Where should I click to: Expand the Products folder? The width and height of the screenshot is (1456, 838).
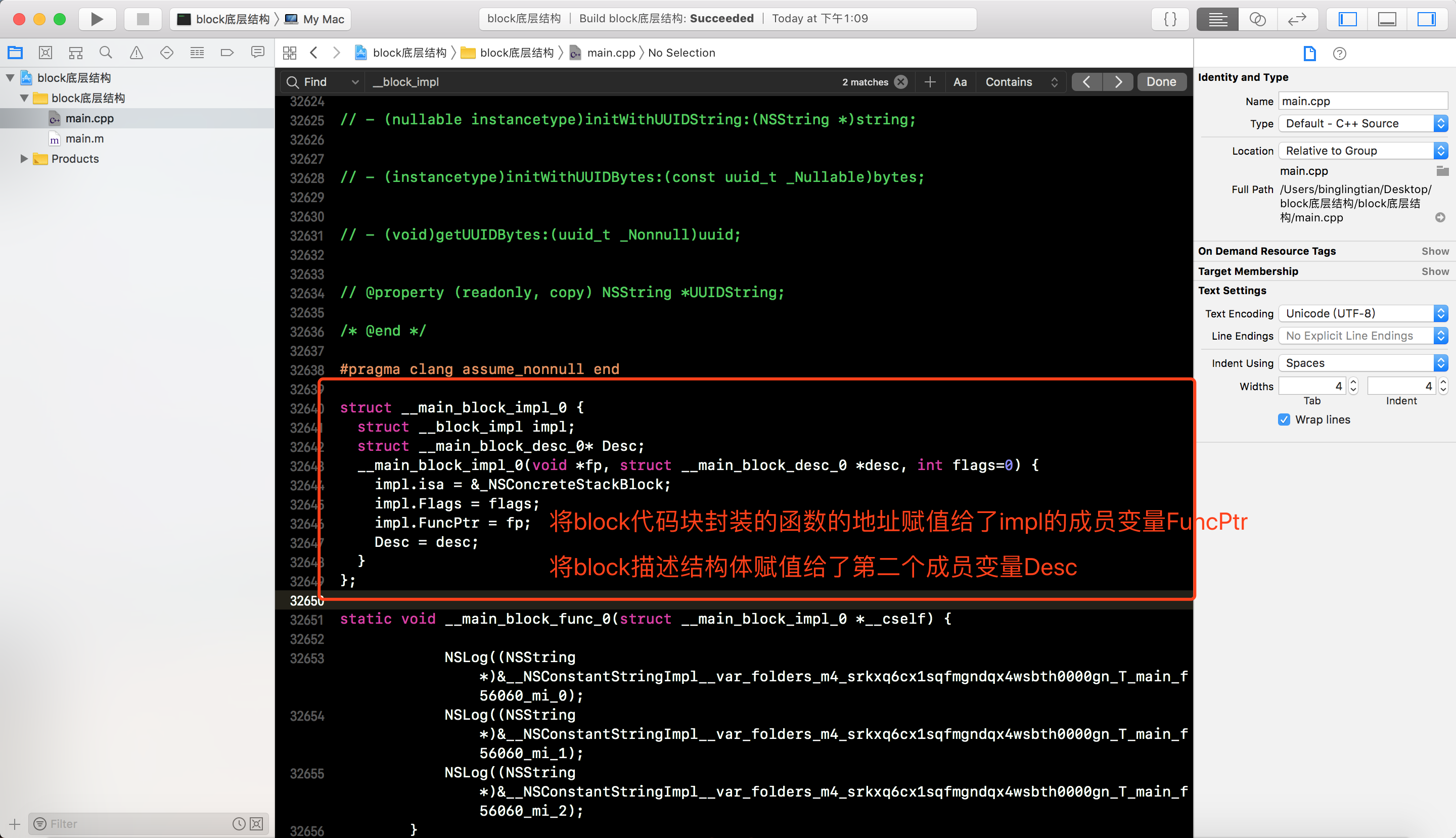click(x=24, y=158)
